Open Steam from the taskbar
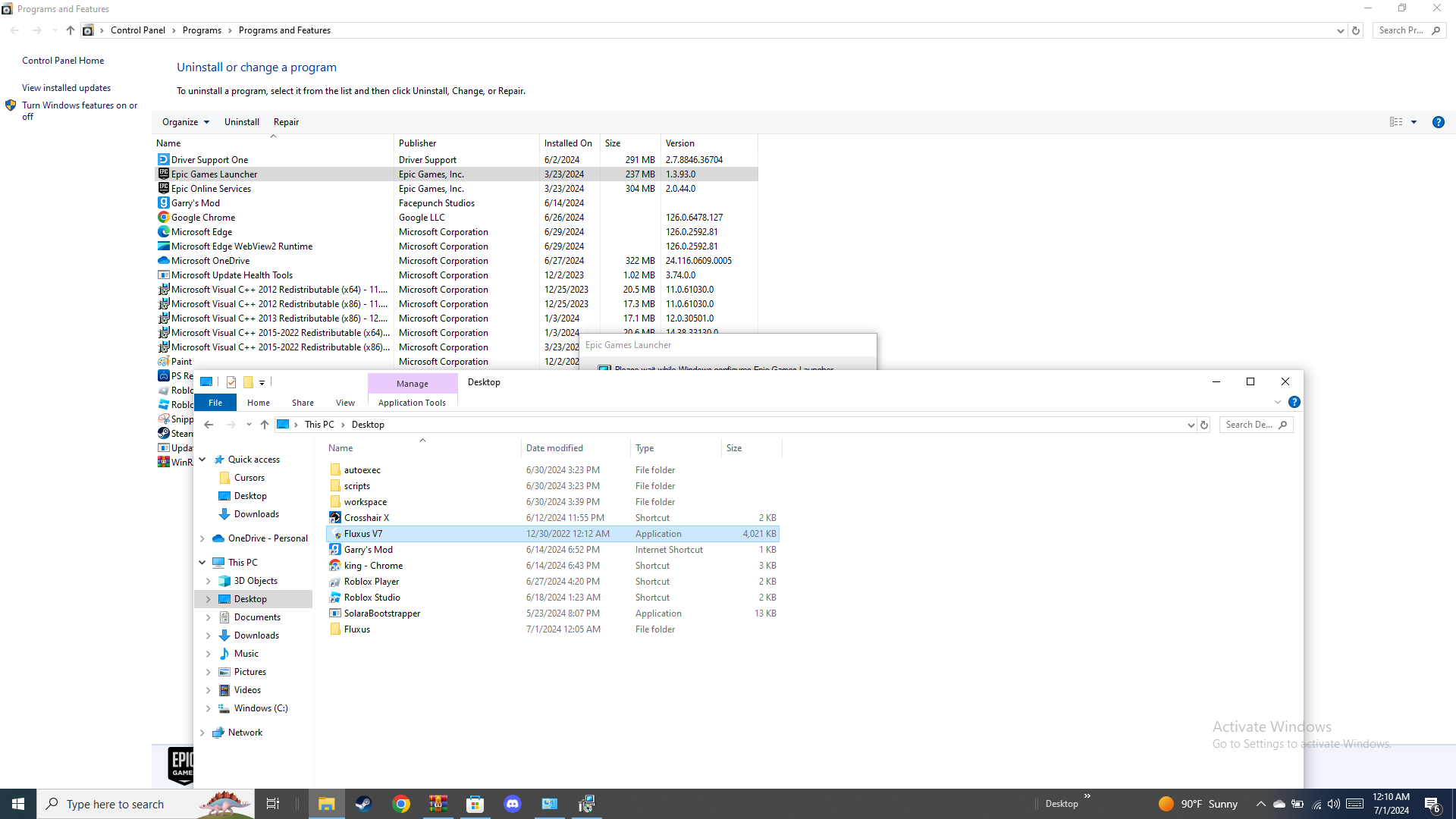This screenshot has width=1456, height=819. click(x=363, y=804)
